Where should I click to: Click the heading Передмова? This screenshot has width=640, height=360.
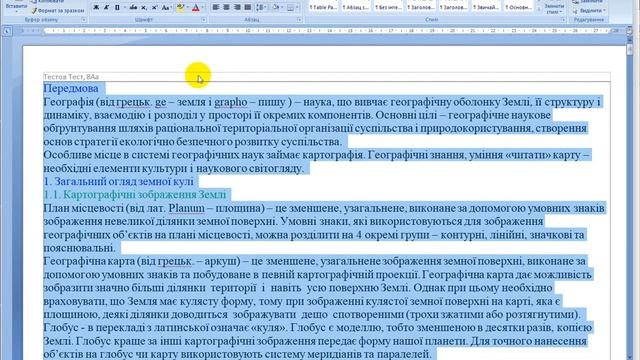(71, 88)
